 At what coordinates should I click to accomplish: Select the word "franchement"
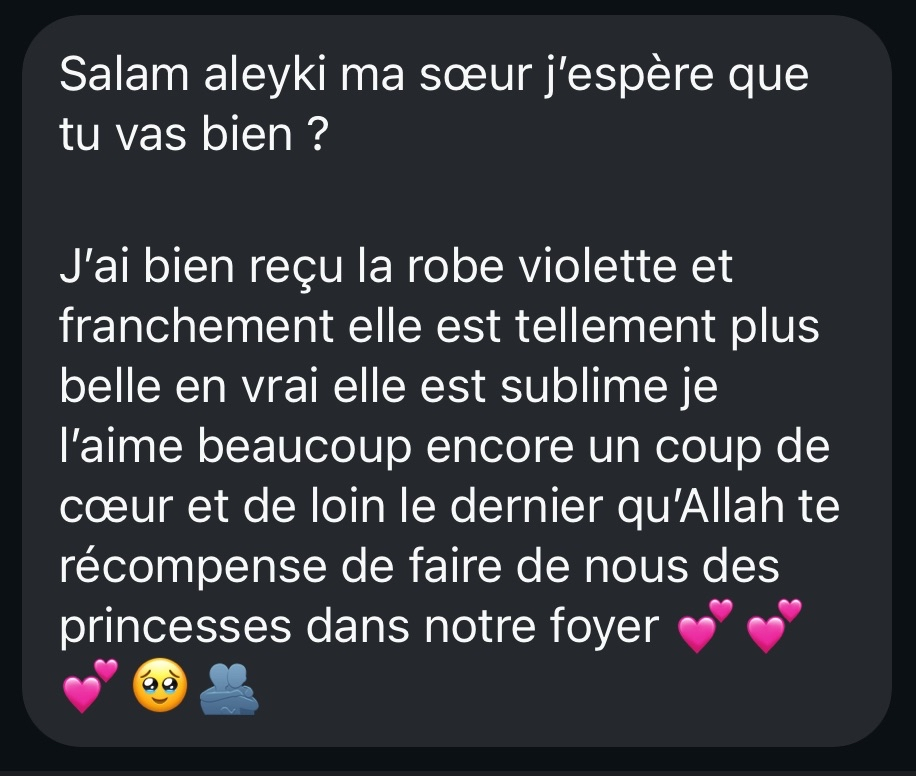[196, 326]
